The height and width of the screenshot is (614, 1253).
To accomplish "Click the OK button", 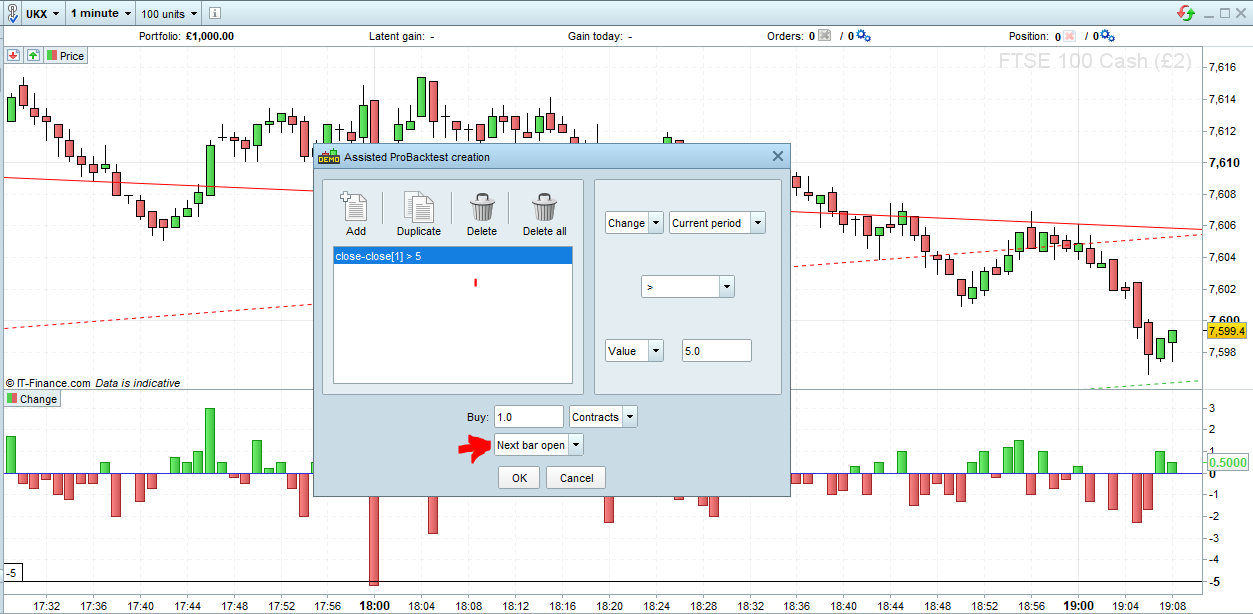I will point(519,478).
